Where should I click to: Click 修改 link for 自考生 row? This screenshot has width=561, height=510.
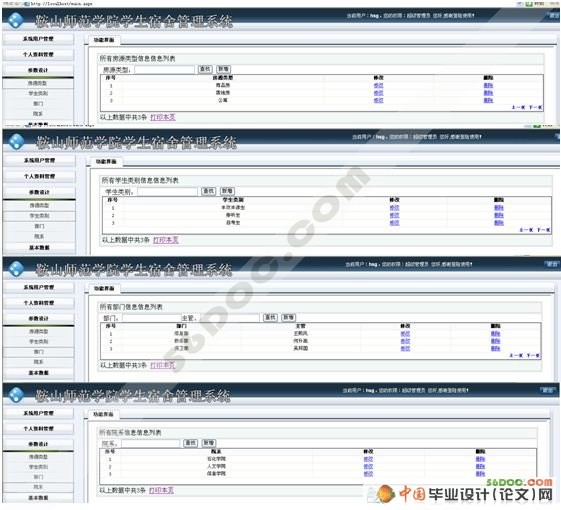point(394,223)
